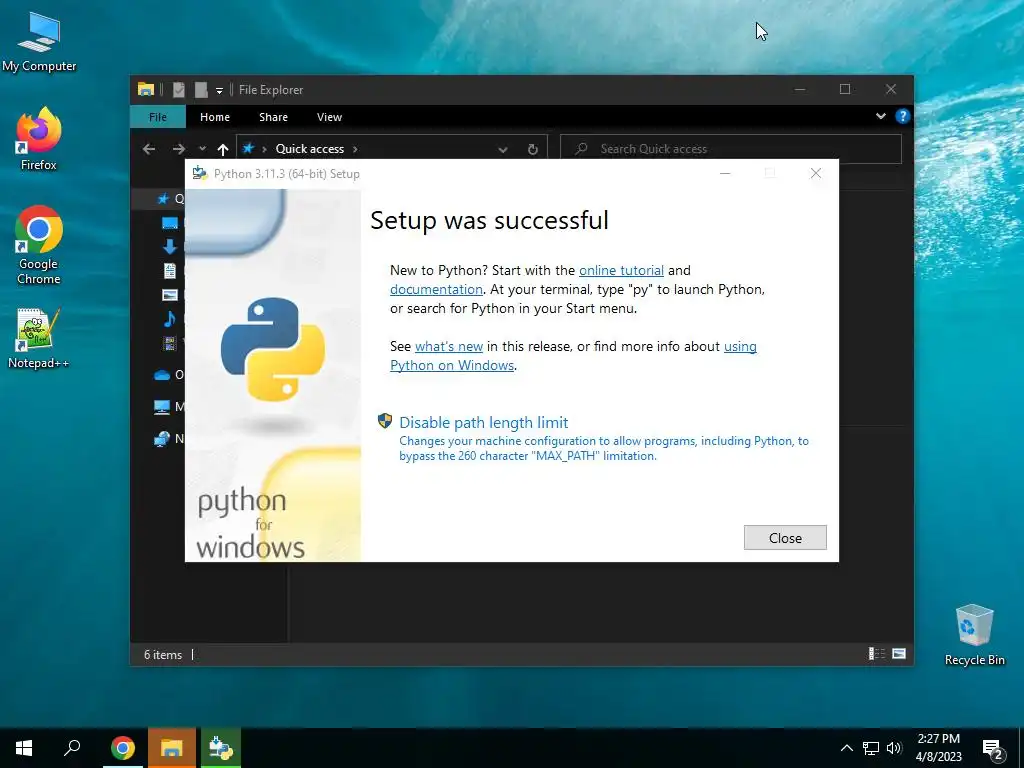
Task: Go back in File Explorer
Action: tap(149, 149)
